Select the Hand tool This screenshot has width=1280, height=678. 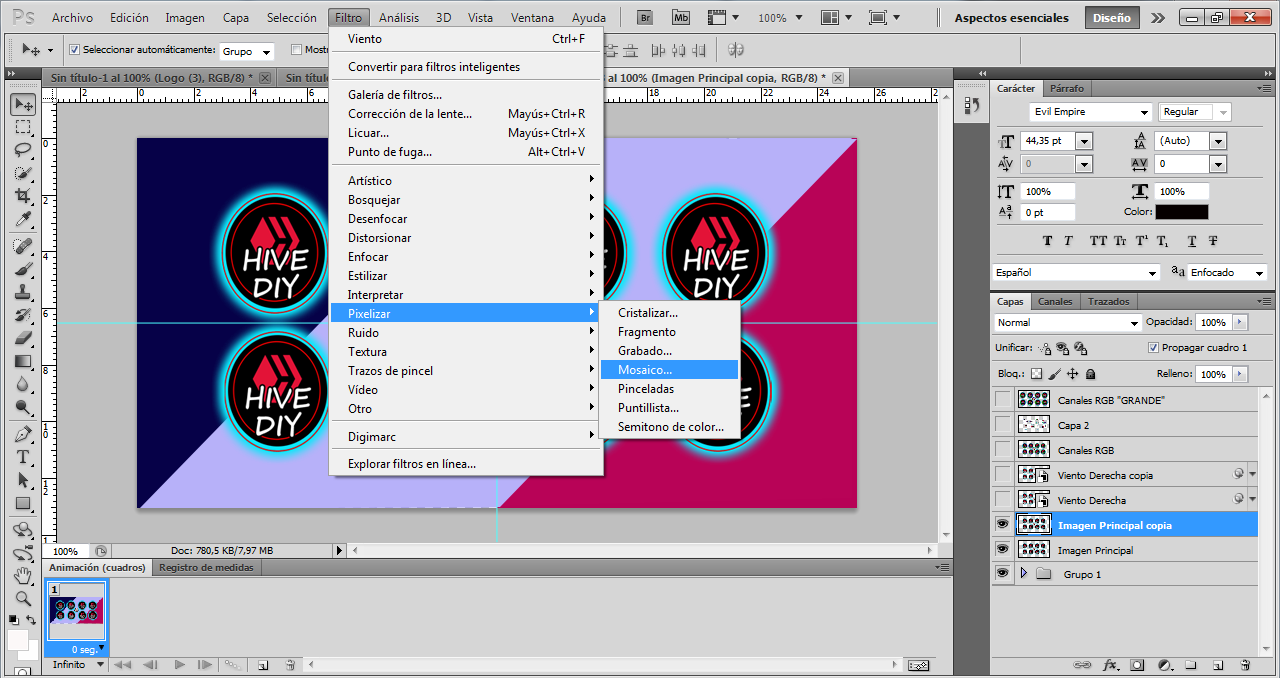click(23, 576)
